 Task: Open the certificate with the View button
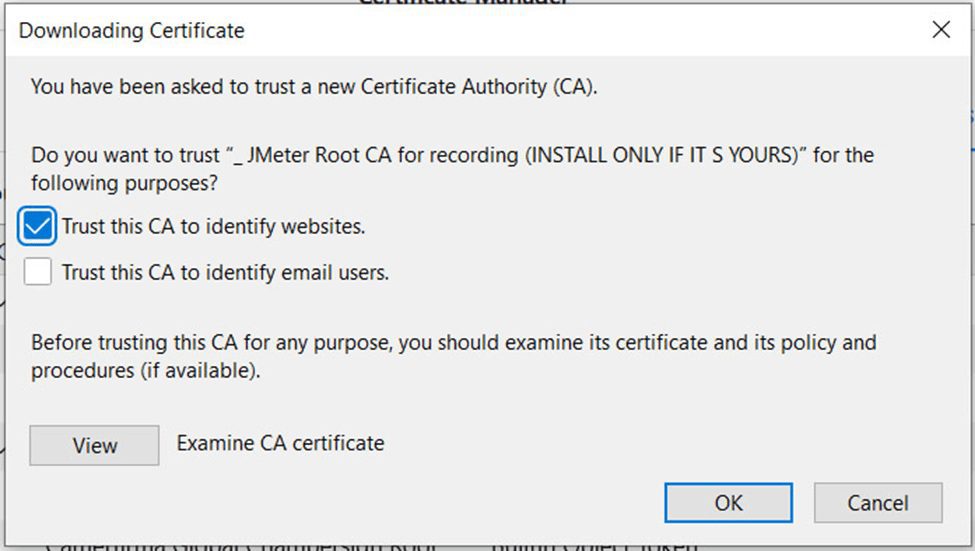(95, 445)
